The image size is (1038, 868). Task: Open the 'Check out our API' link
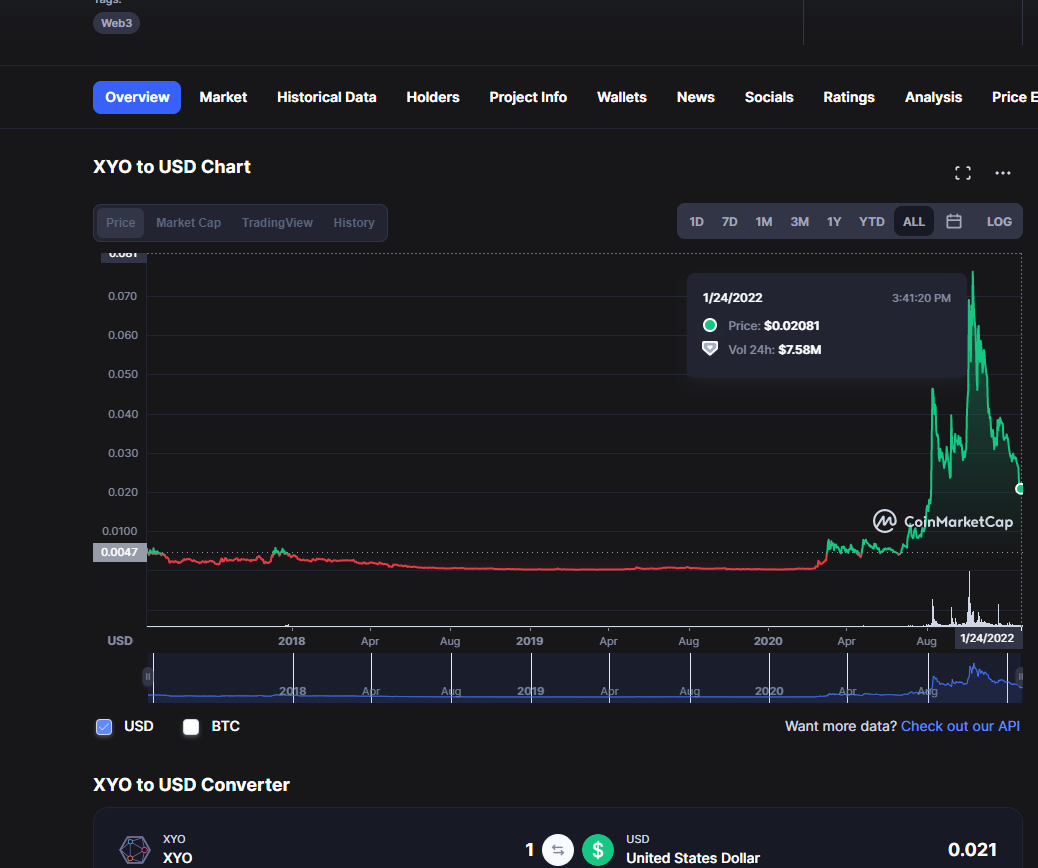pos(960,726)
